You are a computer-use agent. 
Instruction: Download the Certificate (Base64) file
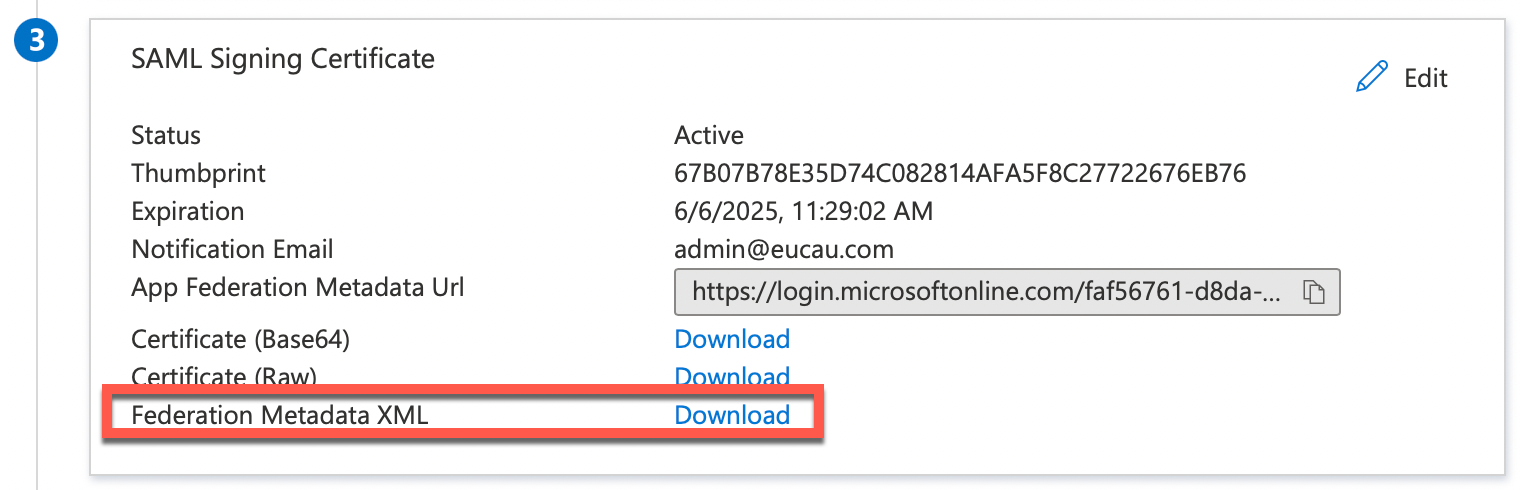click(x=732, y=339)
